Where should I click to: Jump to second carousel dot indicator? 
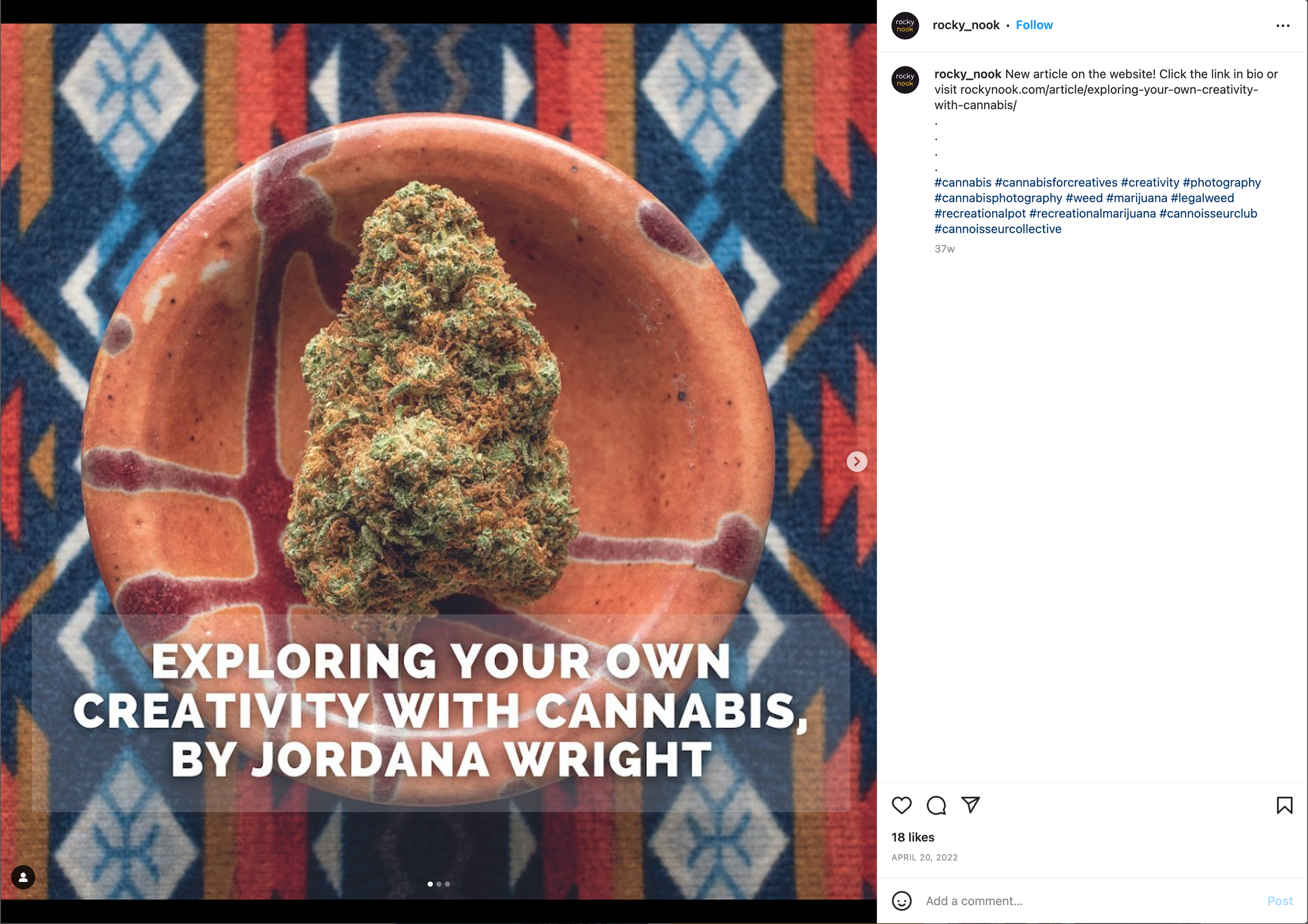(438, 884)
